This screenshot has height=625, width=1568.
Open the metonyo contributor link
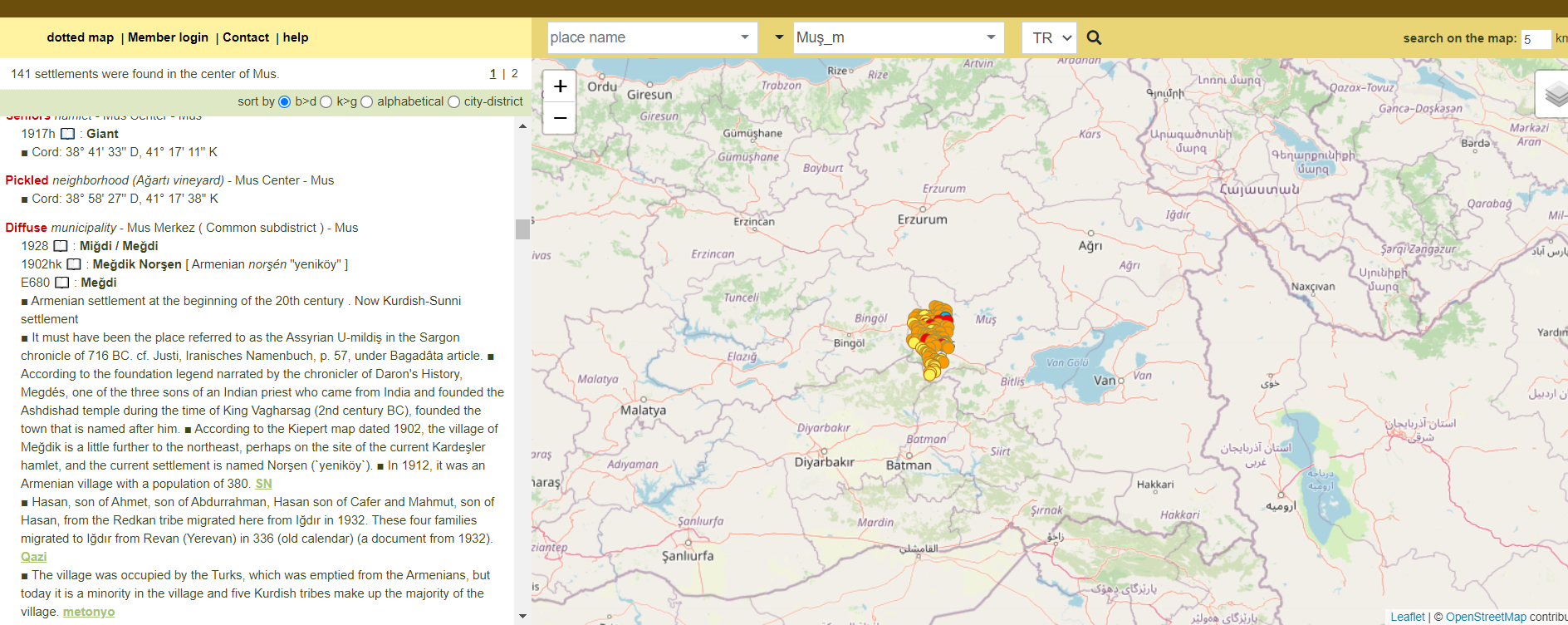pos(89,612)
